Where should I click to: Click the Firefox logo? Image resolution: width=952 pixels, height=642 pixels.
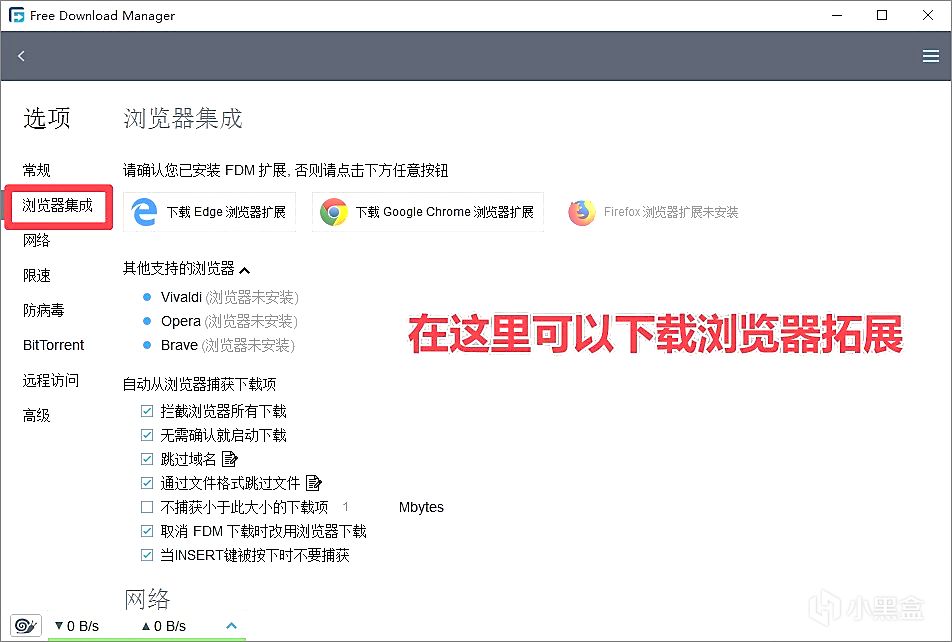[x=582, y=212]
